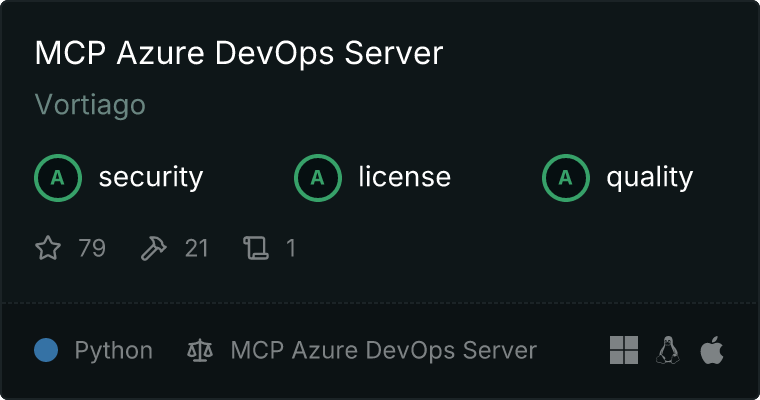Click the scroll resources icon
This screenshot has height=400, width=760.
coord(256,248)
